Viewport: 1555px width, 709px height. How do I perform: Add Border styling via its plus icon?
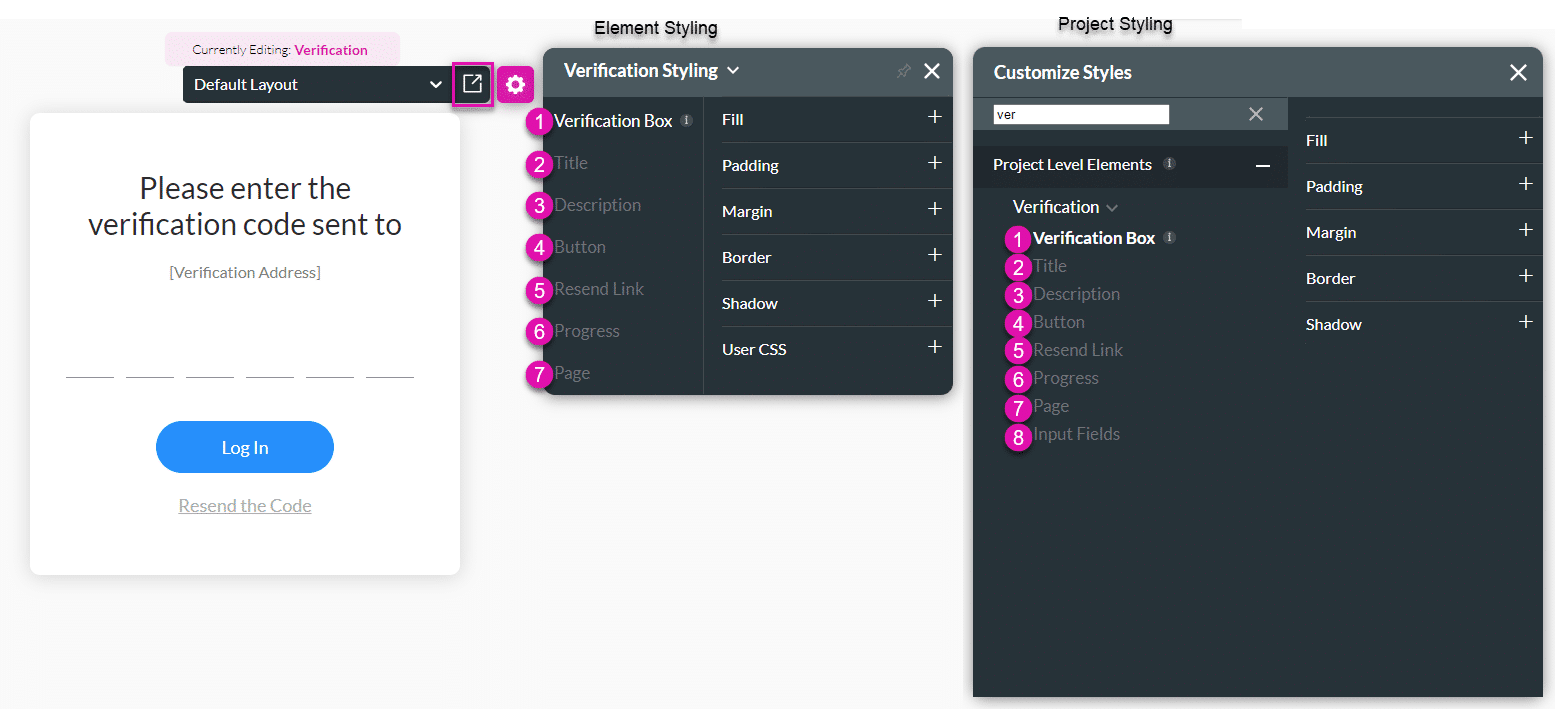tap(934, 257)
